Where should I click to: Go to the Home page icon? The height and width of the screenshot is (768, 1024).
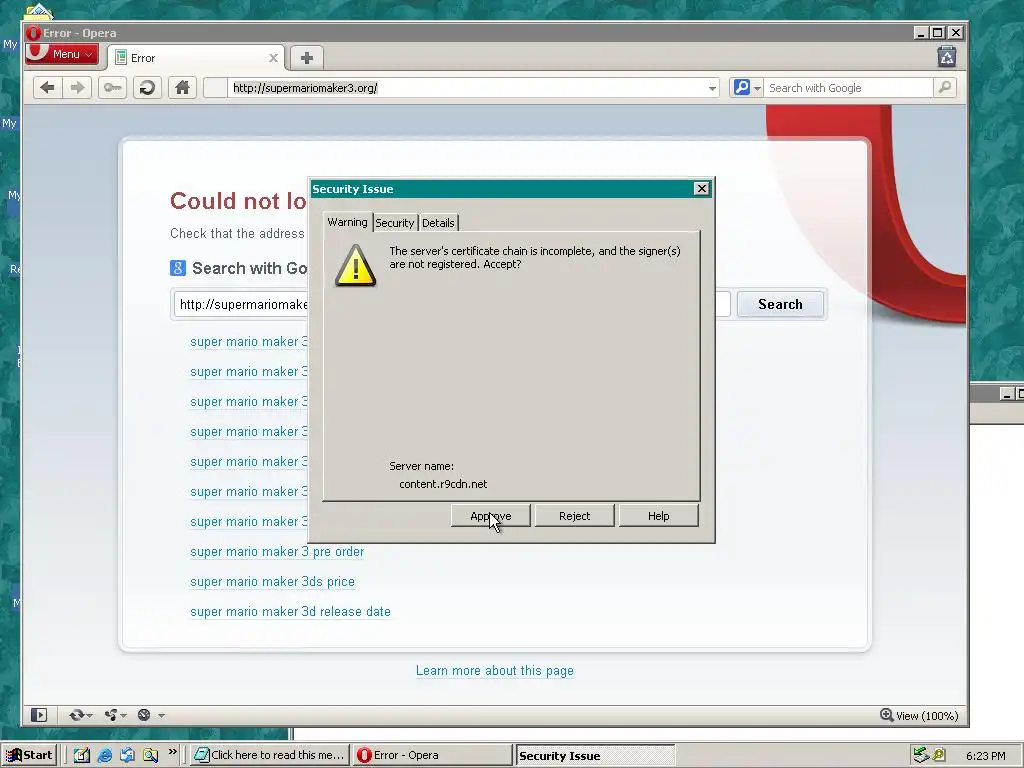(182, 88)
